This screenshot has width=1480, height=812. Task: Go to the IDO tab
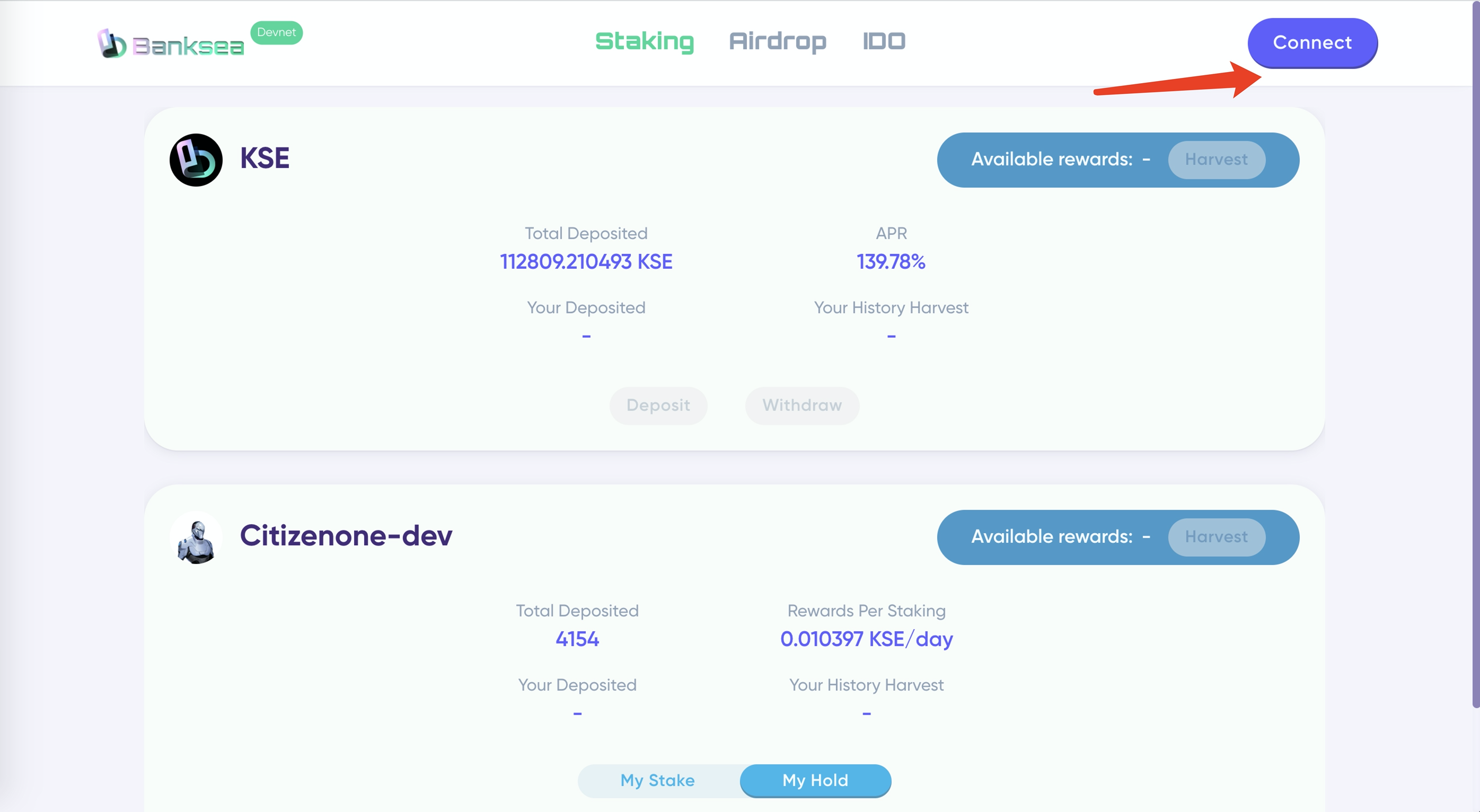(884, 41)
